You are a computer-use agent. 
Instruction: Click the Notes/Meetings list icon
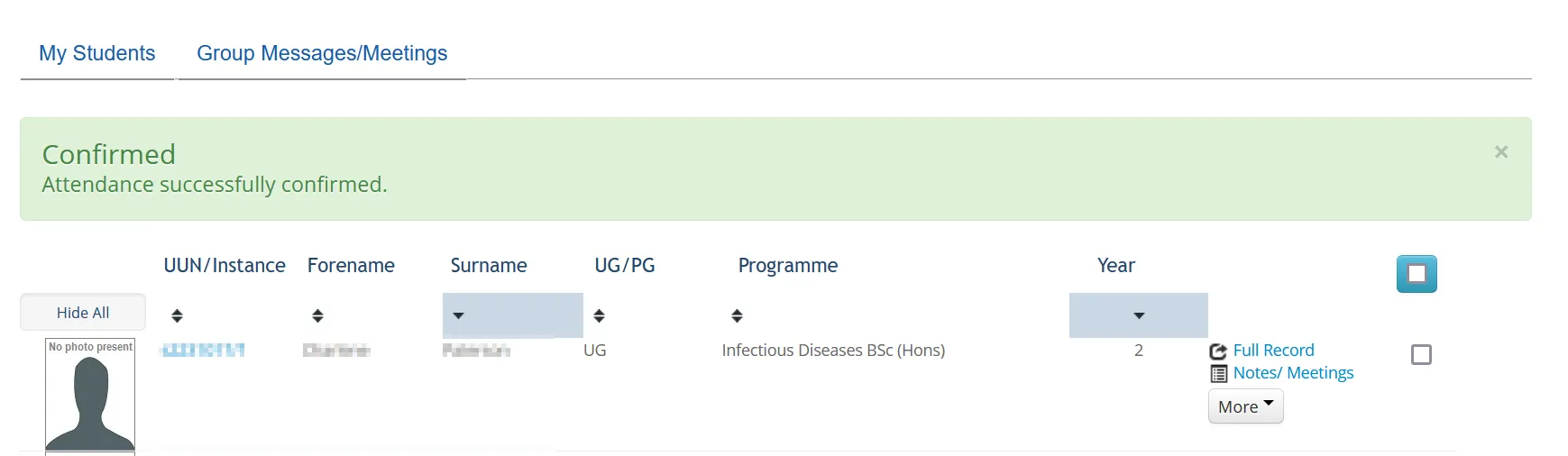pyautogui.click(x=1218, y=374)
